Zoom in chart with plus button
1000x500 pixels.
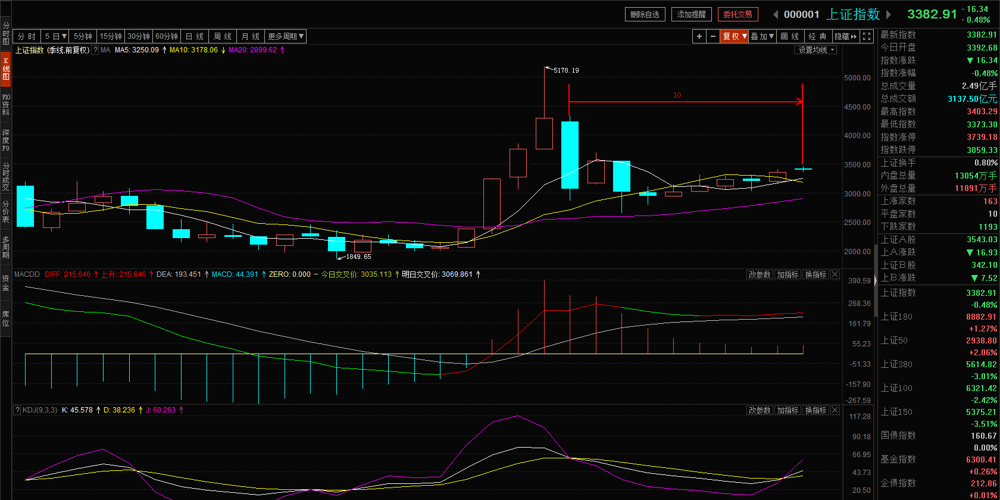pyautogui.click(x=699, y=36)
